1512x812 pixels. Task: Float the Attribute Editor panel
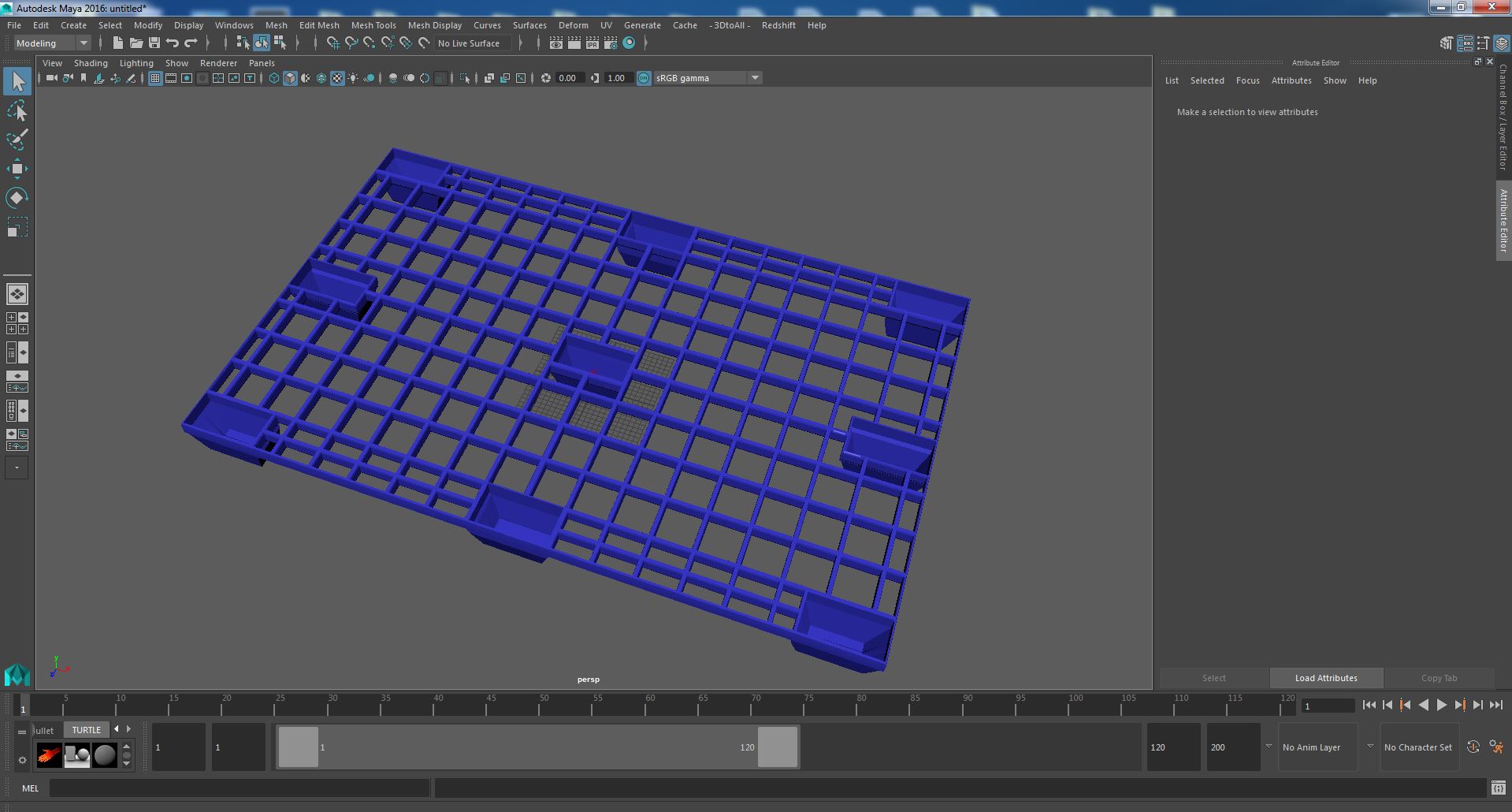pyautogui.click(x=1478, y=61)
